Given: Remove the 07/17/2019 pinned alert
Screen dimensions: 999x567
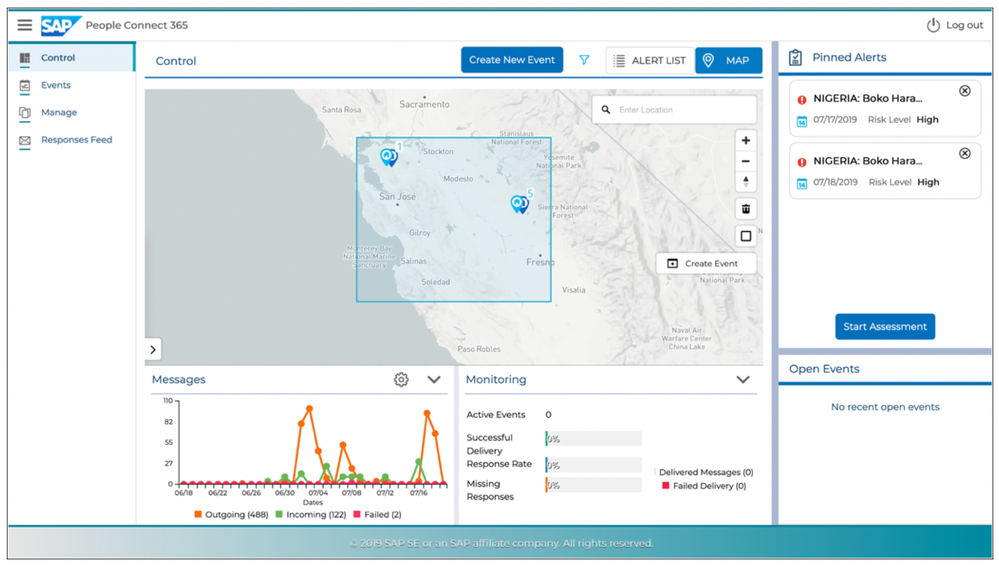Looking at the screenshot, I should pos(965,91).
